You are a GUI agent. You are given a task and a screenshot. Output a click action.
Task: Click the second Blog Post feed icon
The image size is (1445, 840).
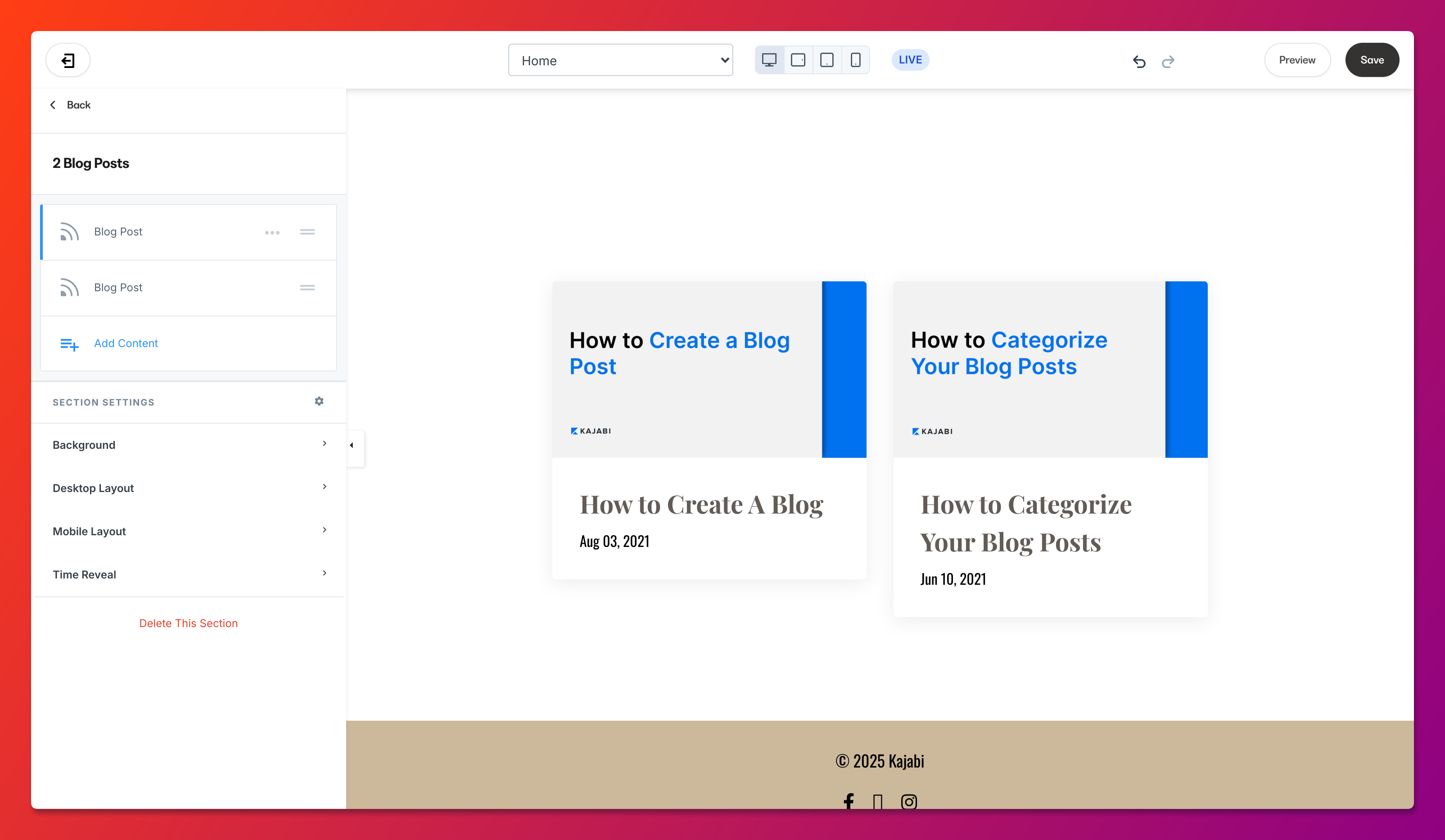click(69, 287)
